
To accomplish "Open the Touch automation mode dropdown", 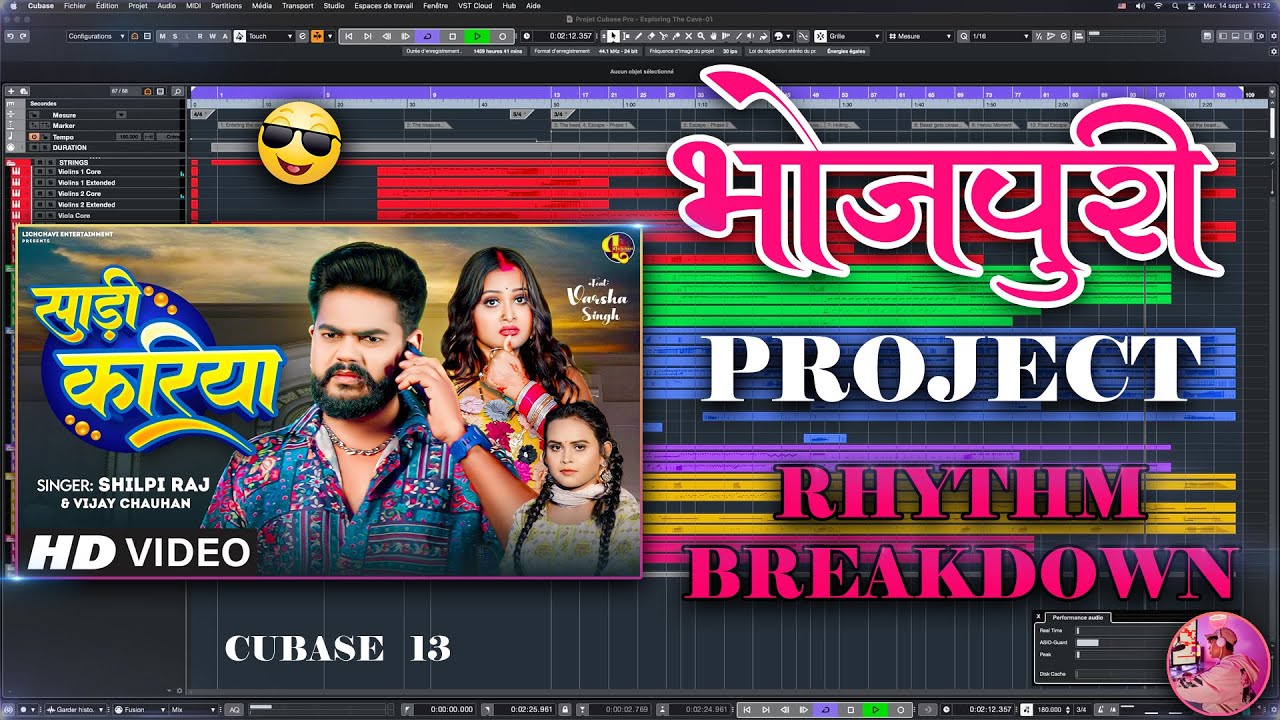I will pyautogui.click(x=270, y=36).
